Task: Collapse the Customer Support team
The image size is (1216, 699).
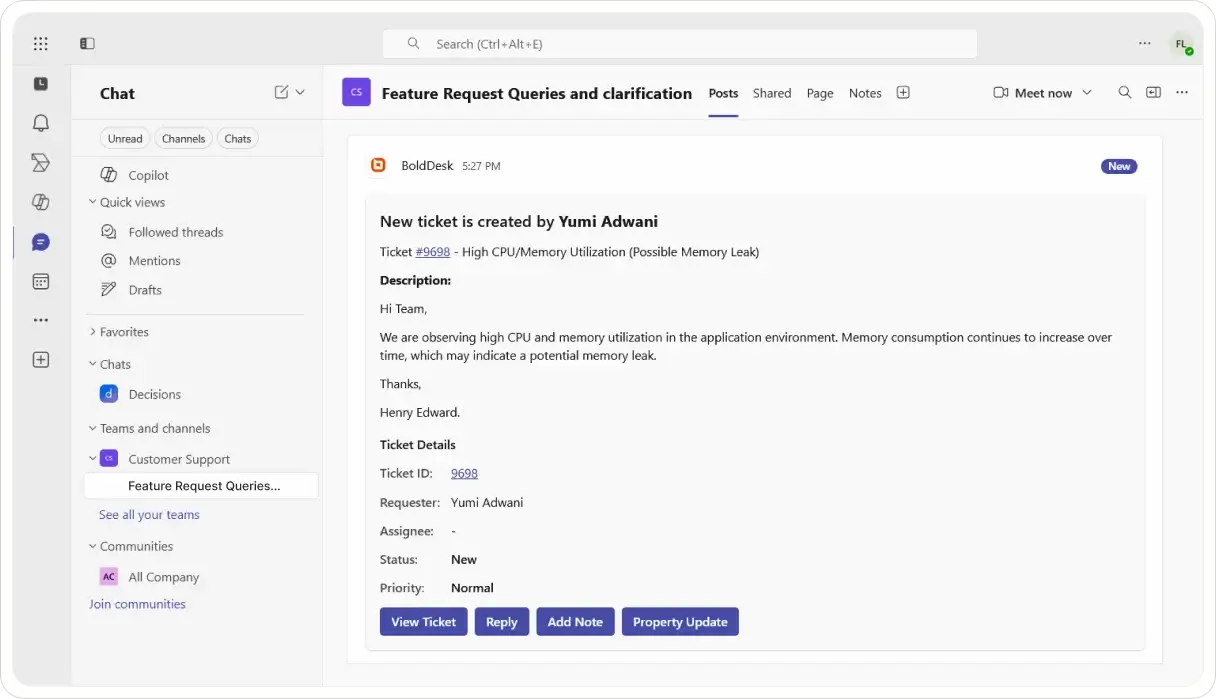Action: point(93,459)
